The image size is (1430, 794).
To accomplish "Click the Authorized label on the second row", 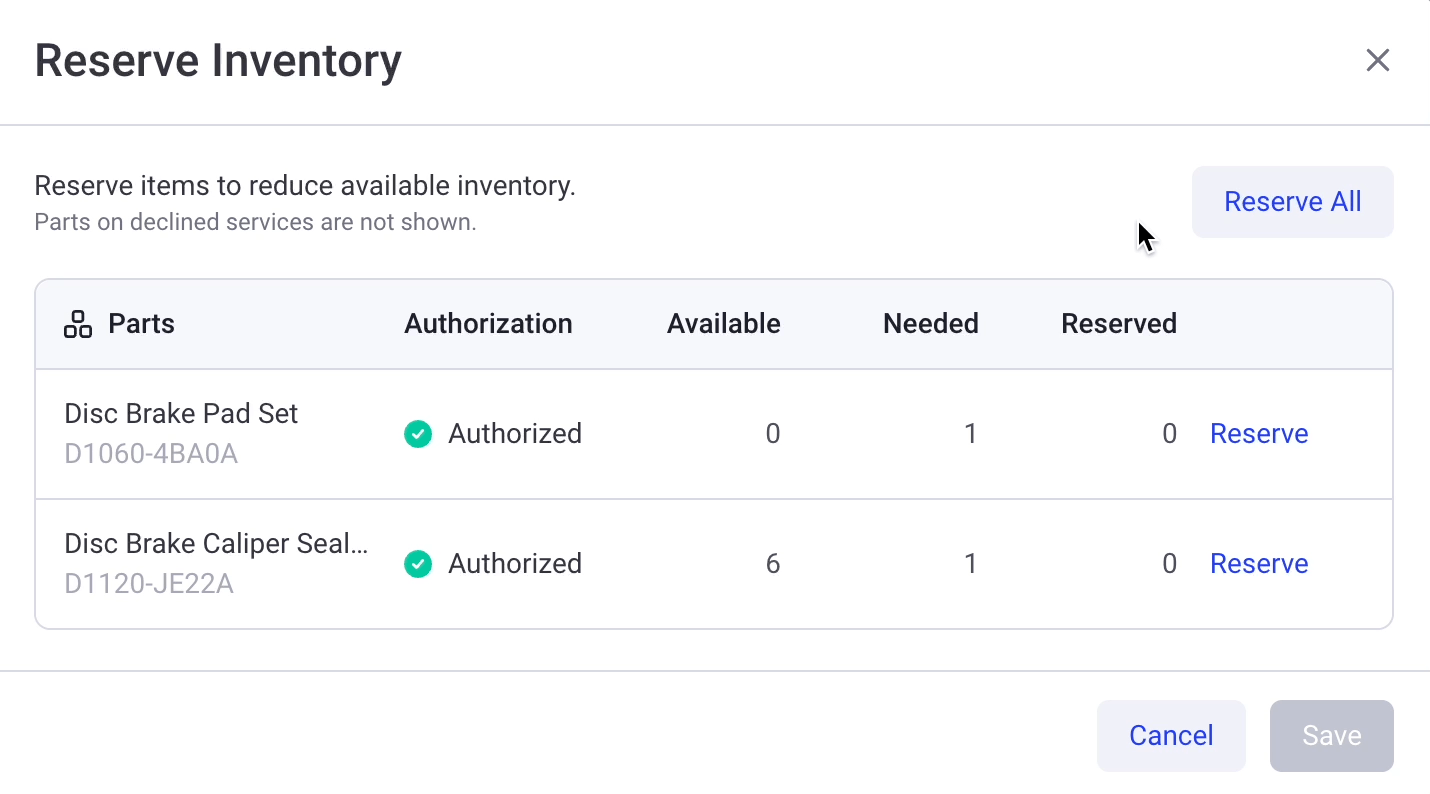I will coord(515,564).
